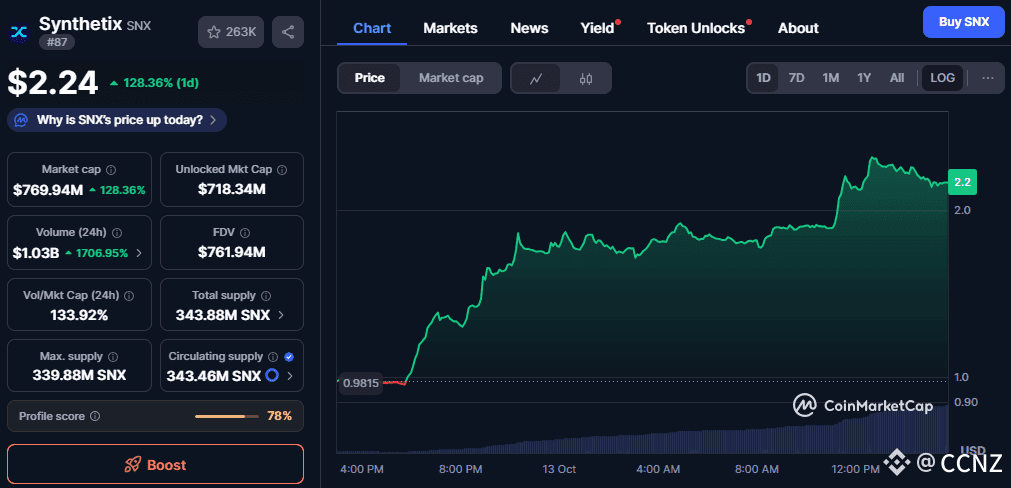
Task: Toggle LOG scale on chart
Action: (942, 78)
